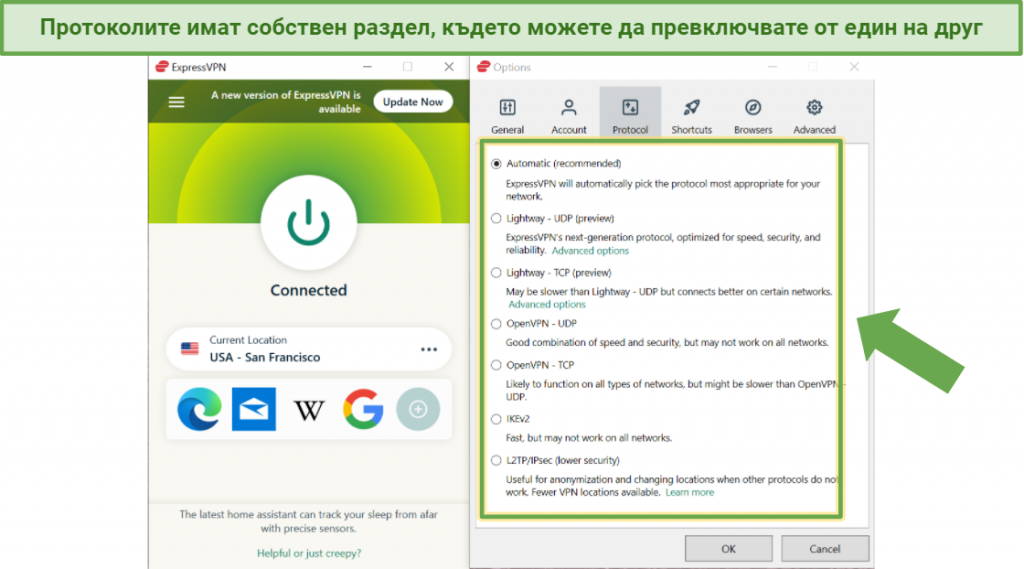Open the Helpful or just creepy? link

coord(309,553)
